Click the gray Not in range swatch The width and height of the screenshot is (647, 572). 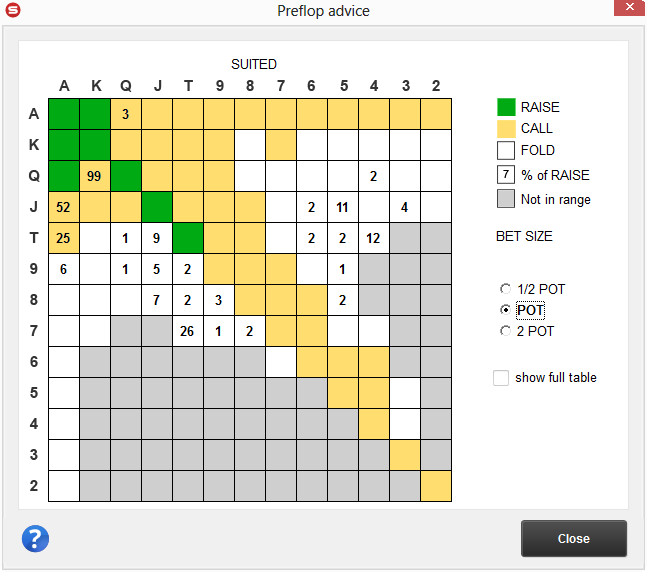point(506,199)
